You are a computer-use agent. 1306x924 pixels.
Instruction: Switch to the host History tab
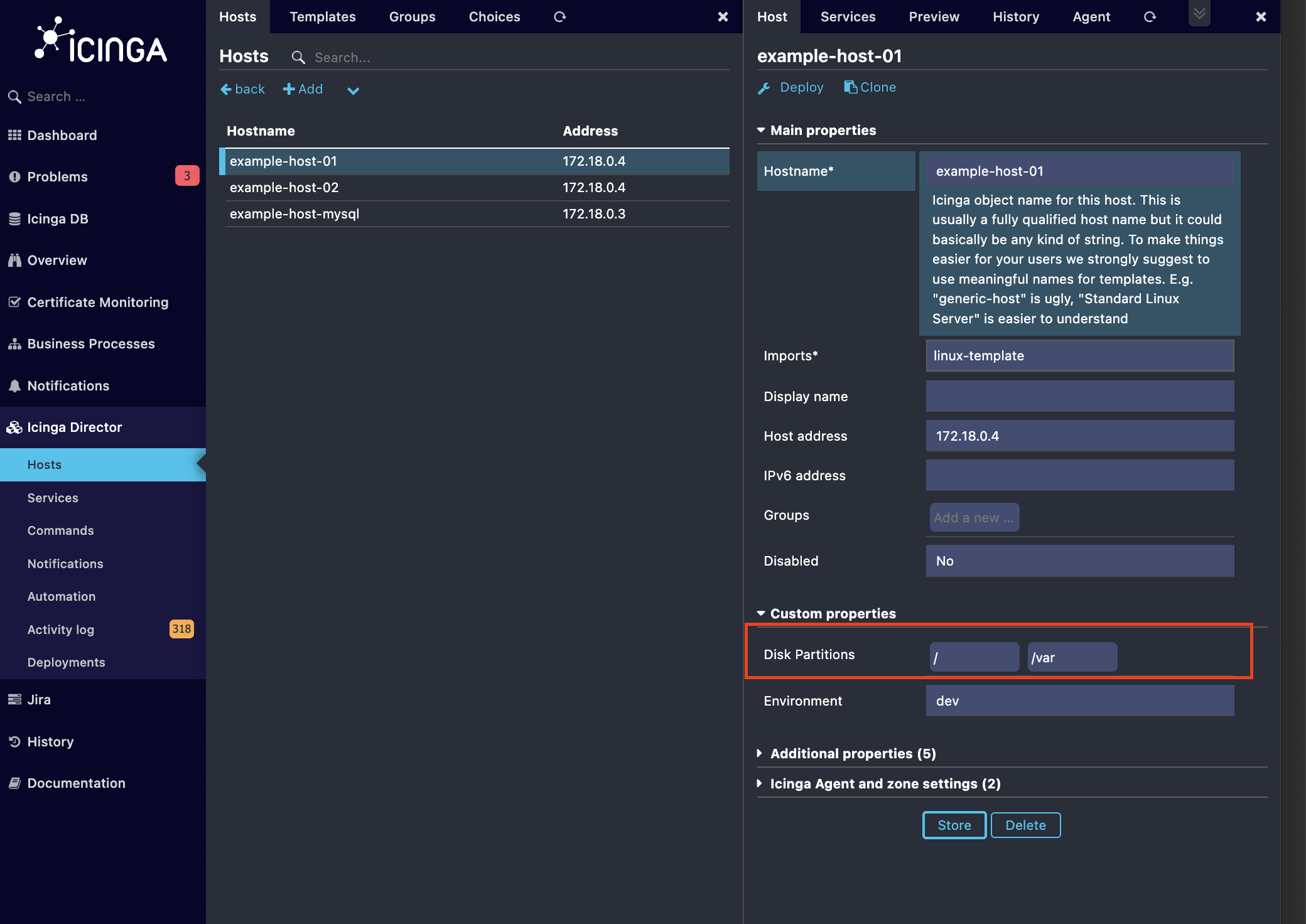(1016, 17)
